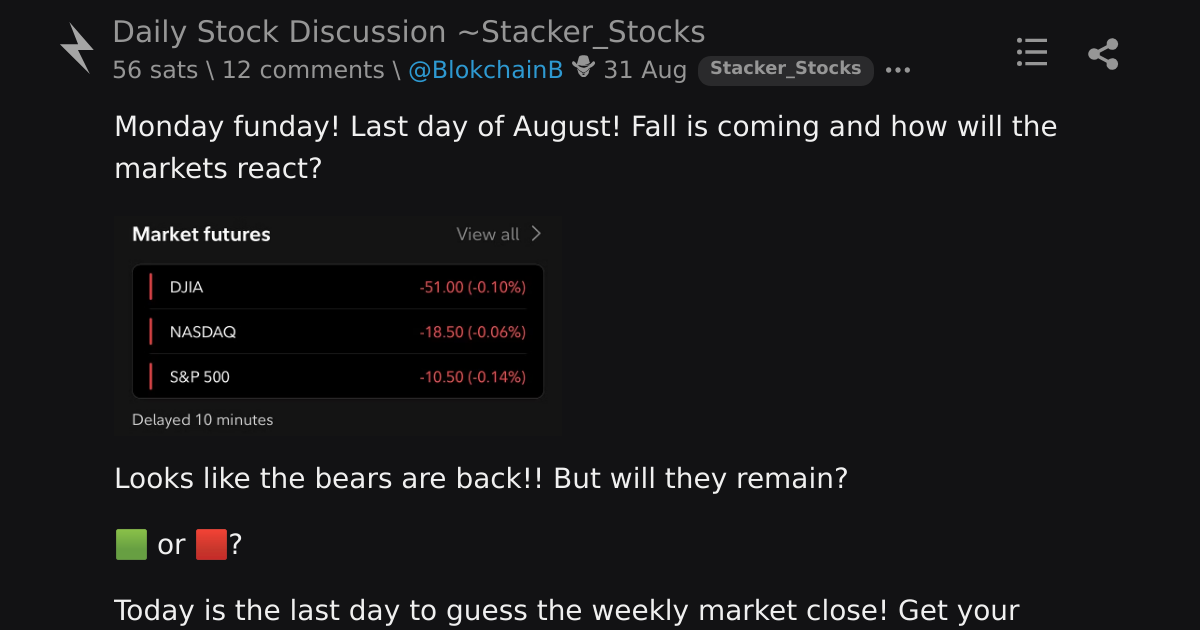Open the 12 comments link
1200x630 pixels.
303,70
